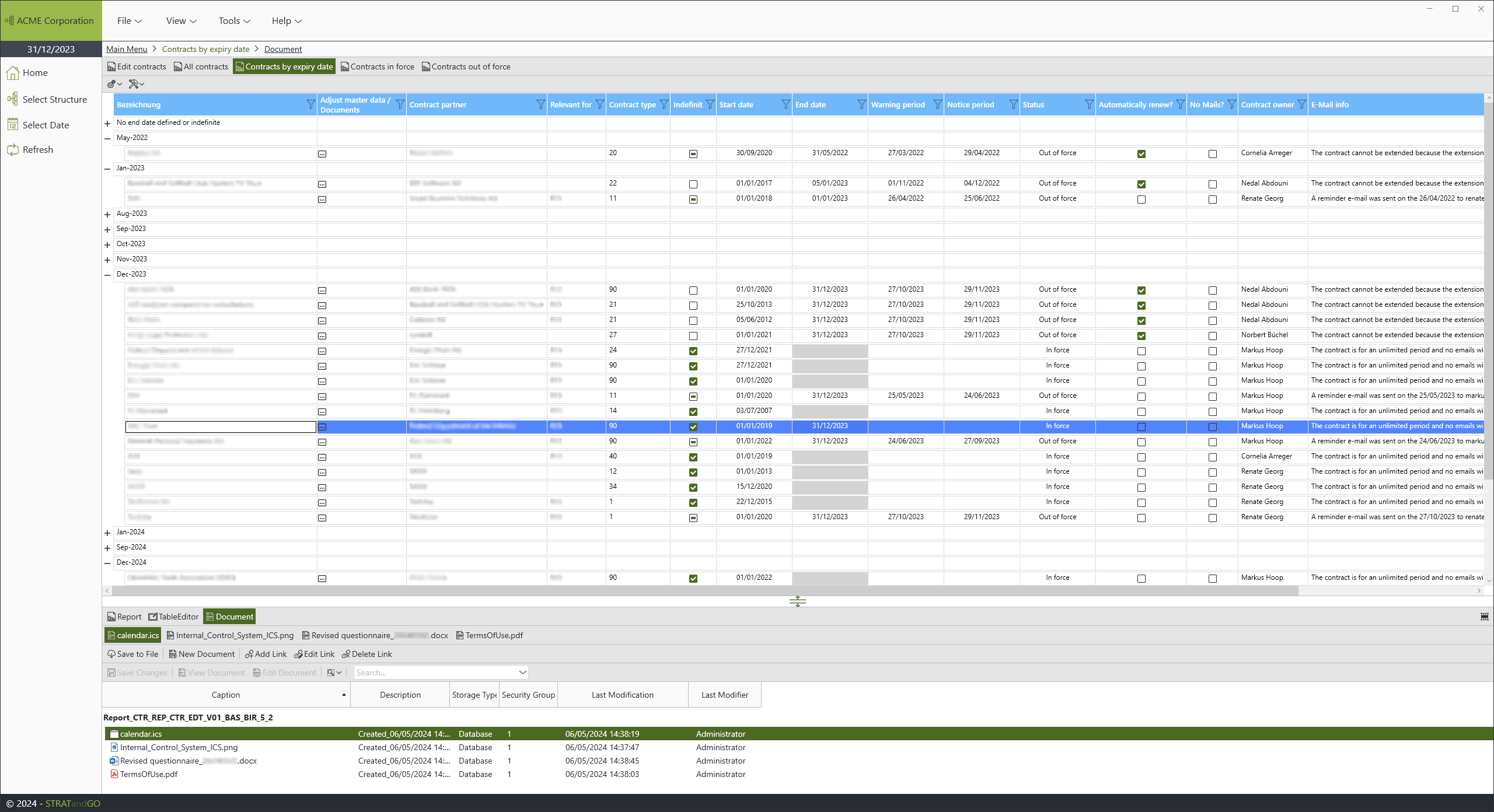Click filter icon on Bezeichnung column

pyautogui.click(x=310, y=104)
